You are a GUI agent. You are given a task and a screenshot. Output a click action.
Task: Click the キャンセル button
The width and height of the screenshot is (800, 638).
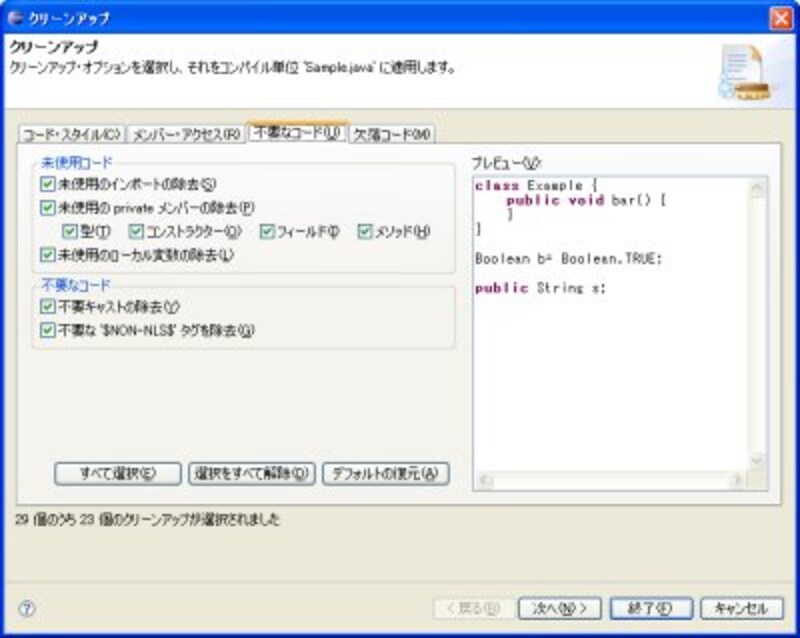[742, 608]
